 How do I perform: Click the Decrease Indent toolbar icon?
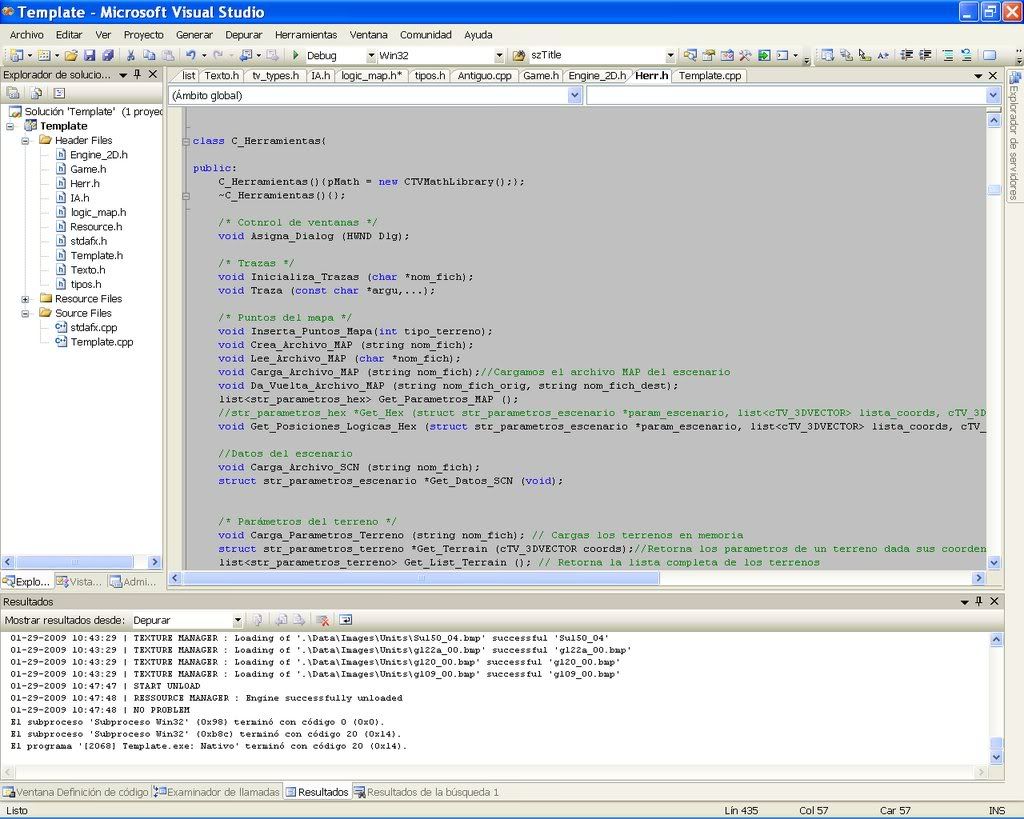pos(906,56)
